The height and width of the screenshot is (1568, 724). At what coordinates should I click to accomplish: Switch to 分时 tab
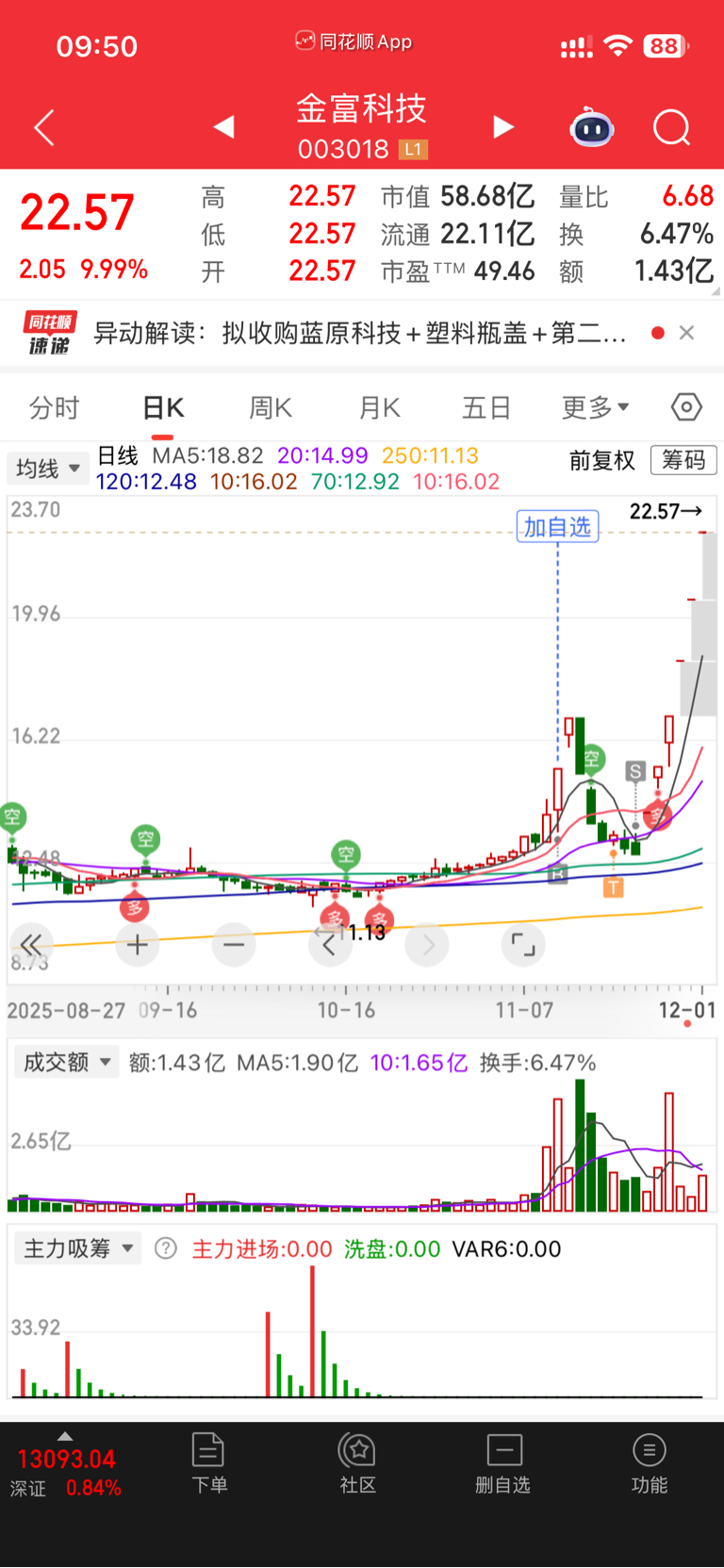coord(54,407)
